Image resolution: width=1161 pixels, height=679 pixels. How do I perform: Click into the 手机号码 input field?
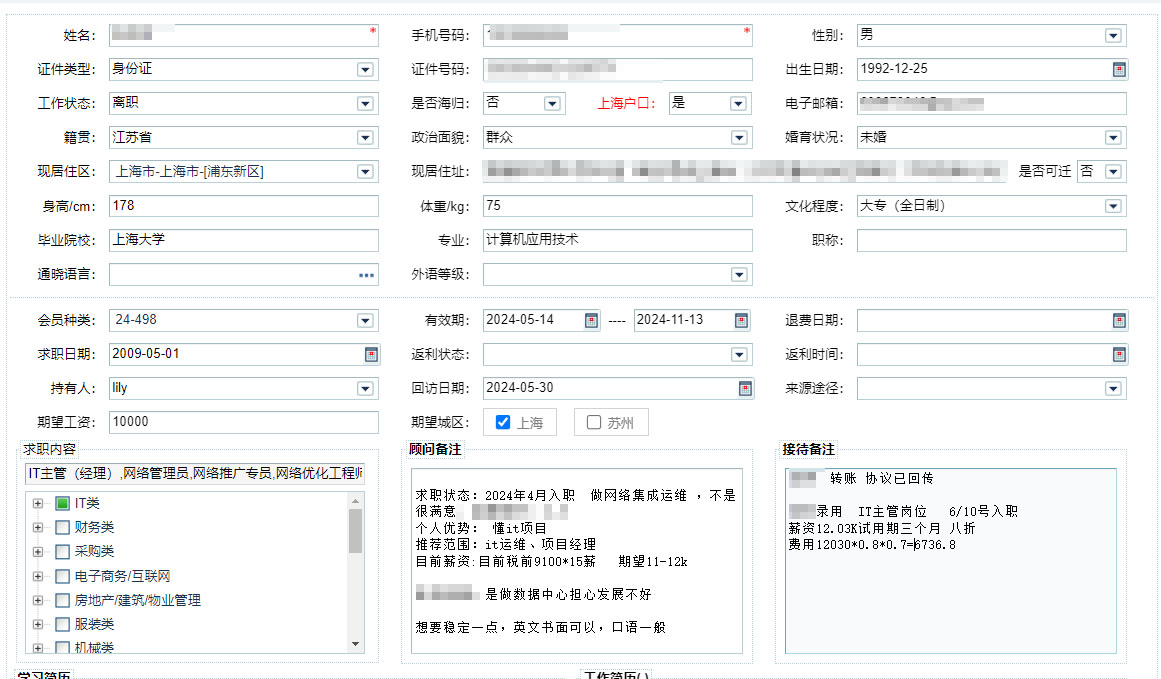618,36
